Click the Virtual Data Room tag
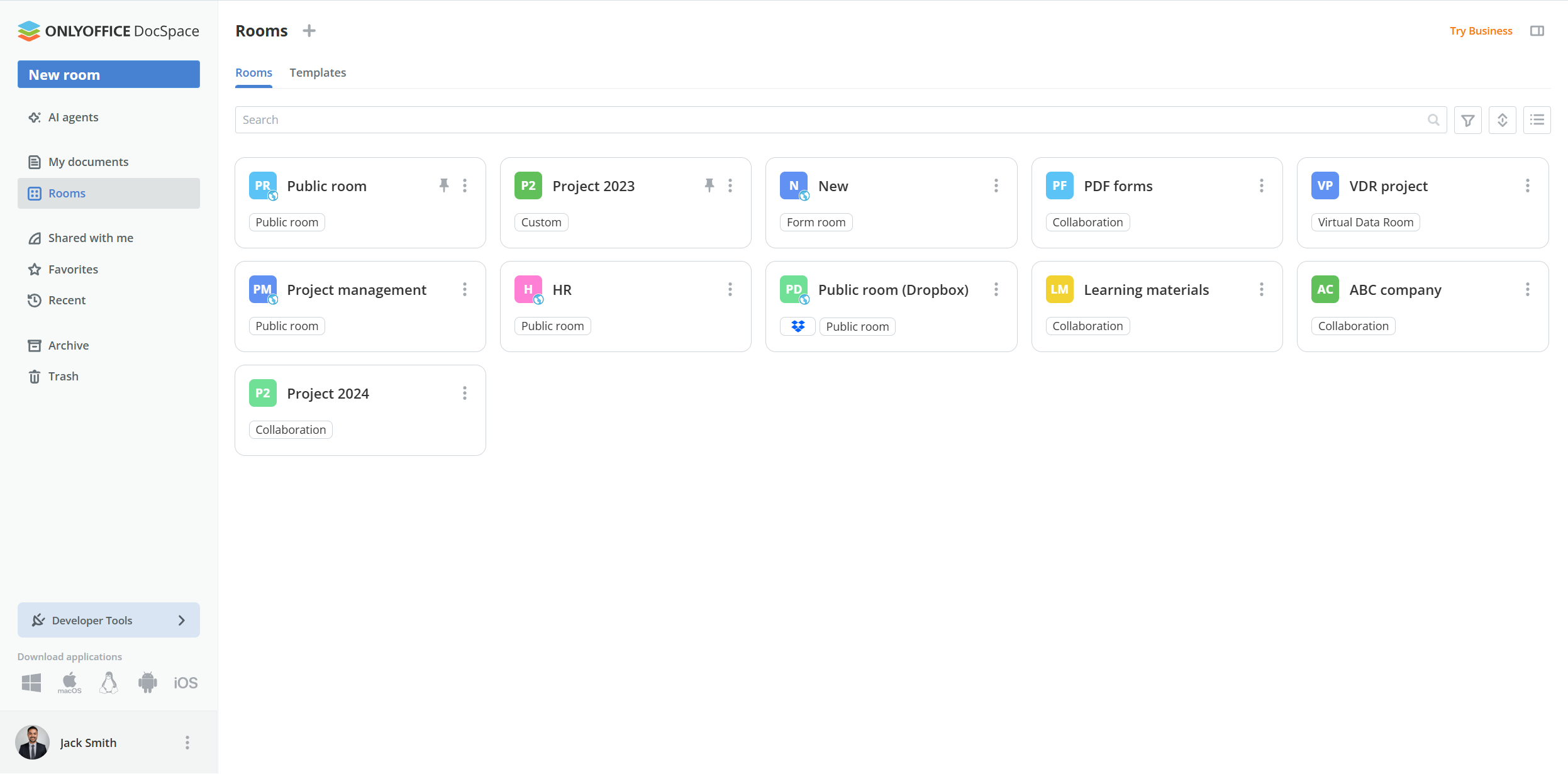Image resolution: width=1568 pixels, height=774 pixels. (x=1365, y=222)
